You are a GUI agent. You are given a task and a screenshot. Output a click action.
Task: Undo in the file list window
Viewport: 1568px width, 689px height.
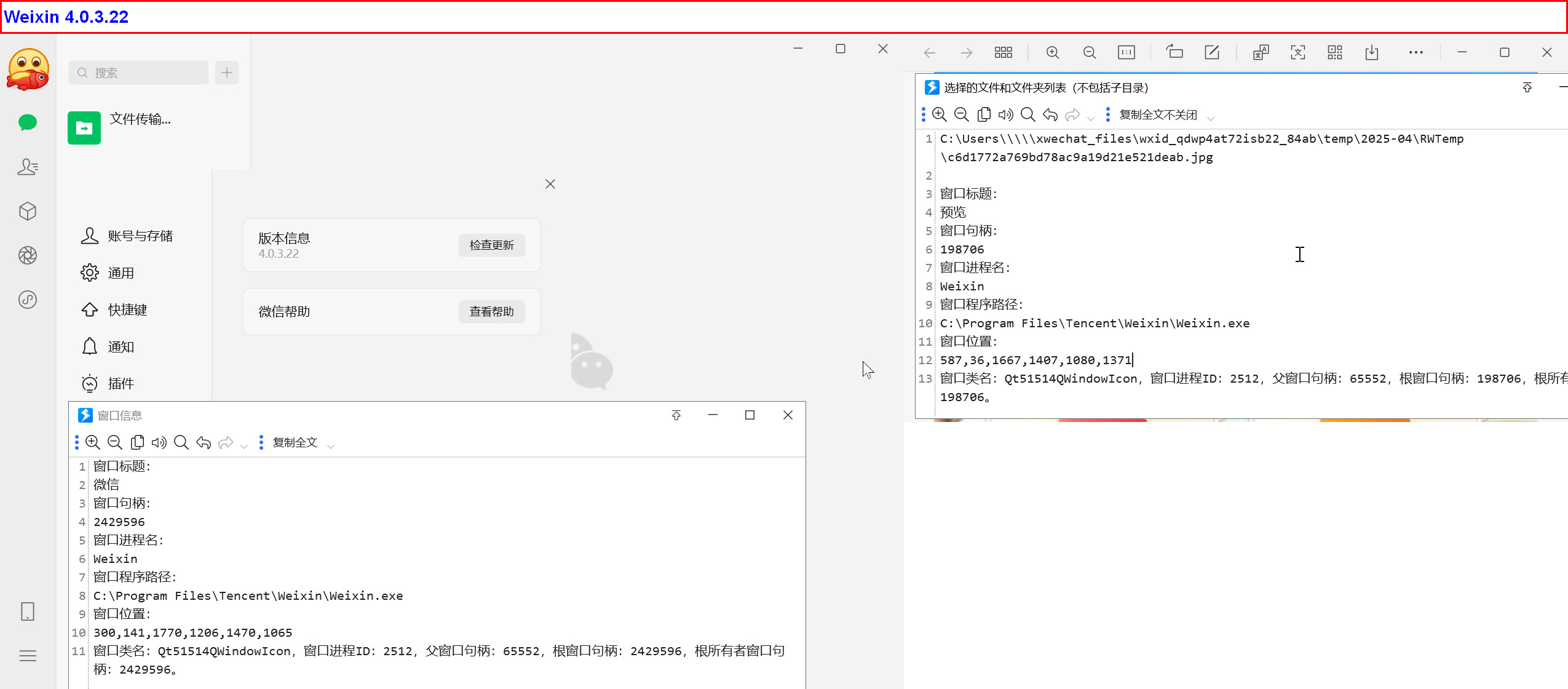click(1050, 114)
